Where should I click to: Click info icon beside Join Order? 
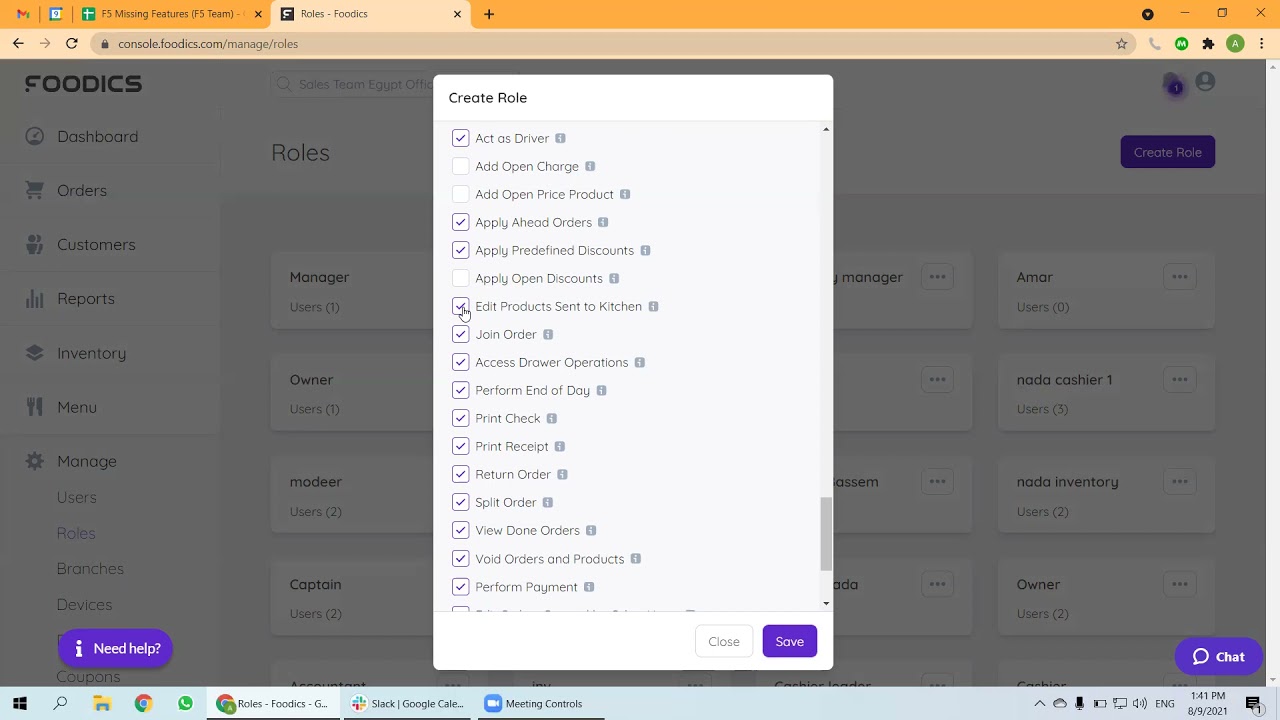tap(548, 334)
